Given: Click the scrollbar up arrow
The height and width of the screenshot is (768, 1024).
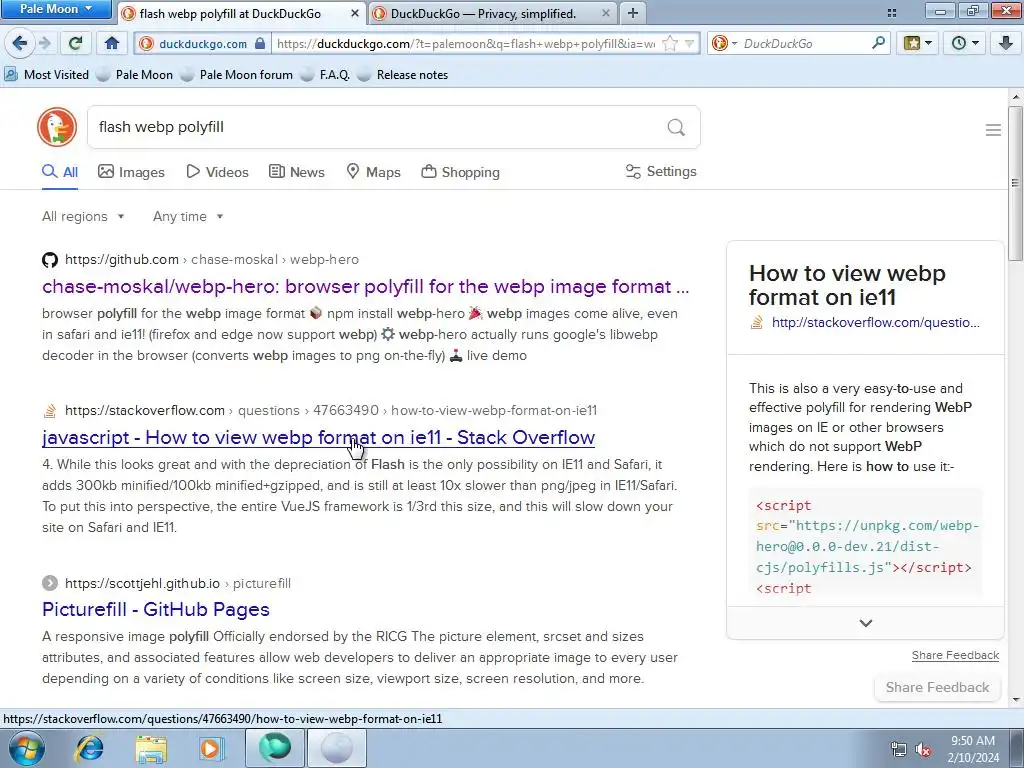Looking at the screenshot, I should point(1016,97).
